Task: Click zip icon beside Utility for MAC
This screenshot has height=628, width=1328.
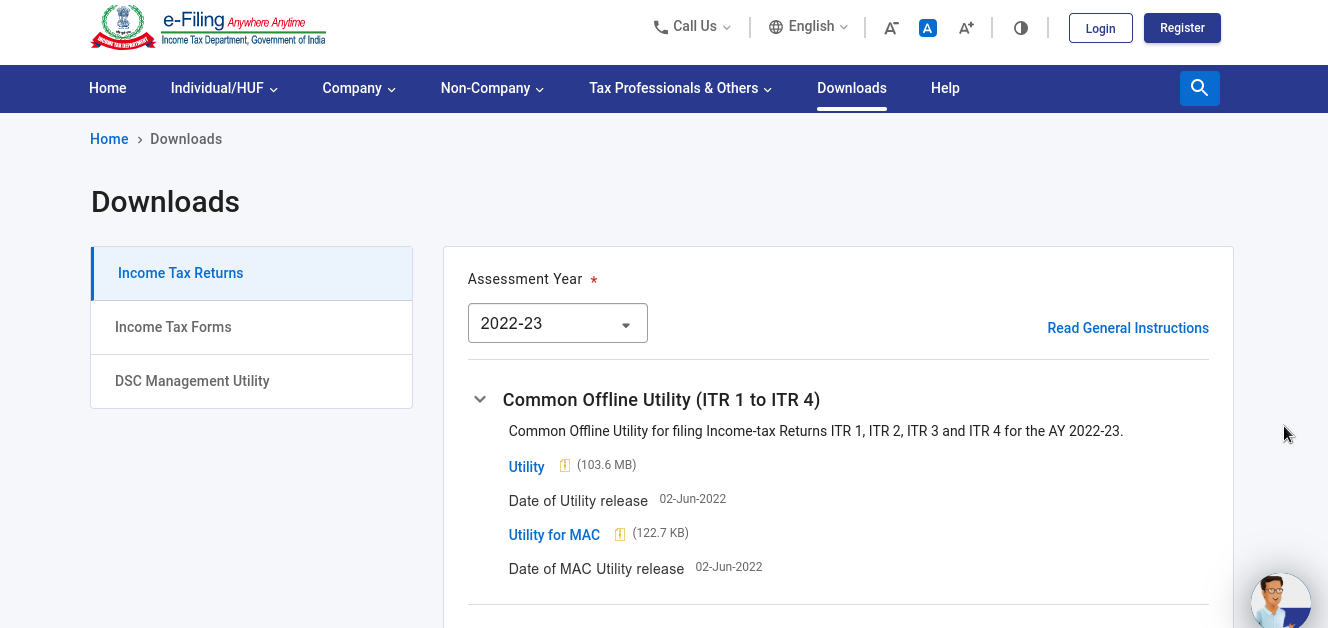Action: click(620, 534)
